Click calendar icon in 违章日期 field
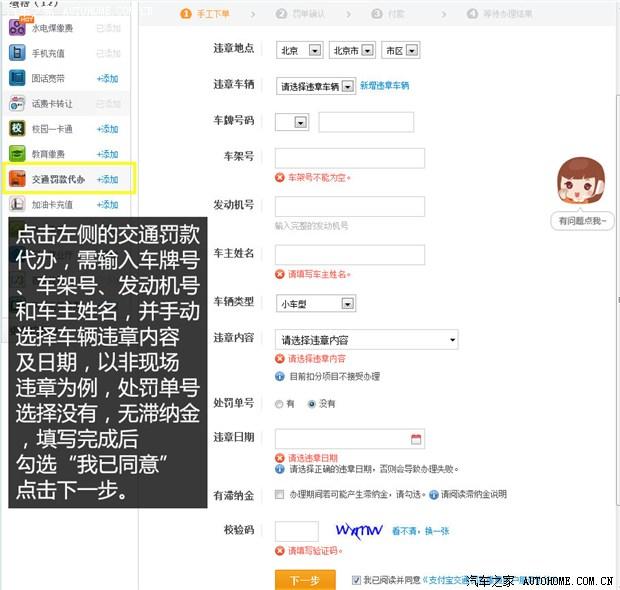Screen dimensions: 620x590 [x=416, y=439]
